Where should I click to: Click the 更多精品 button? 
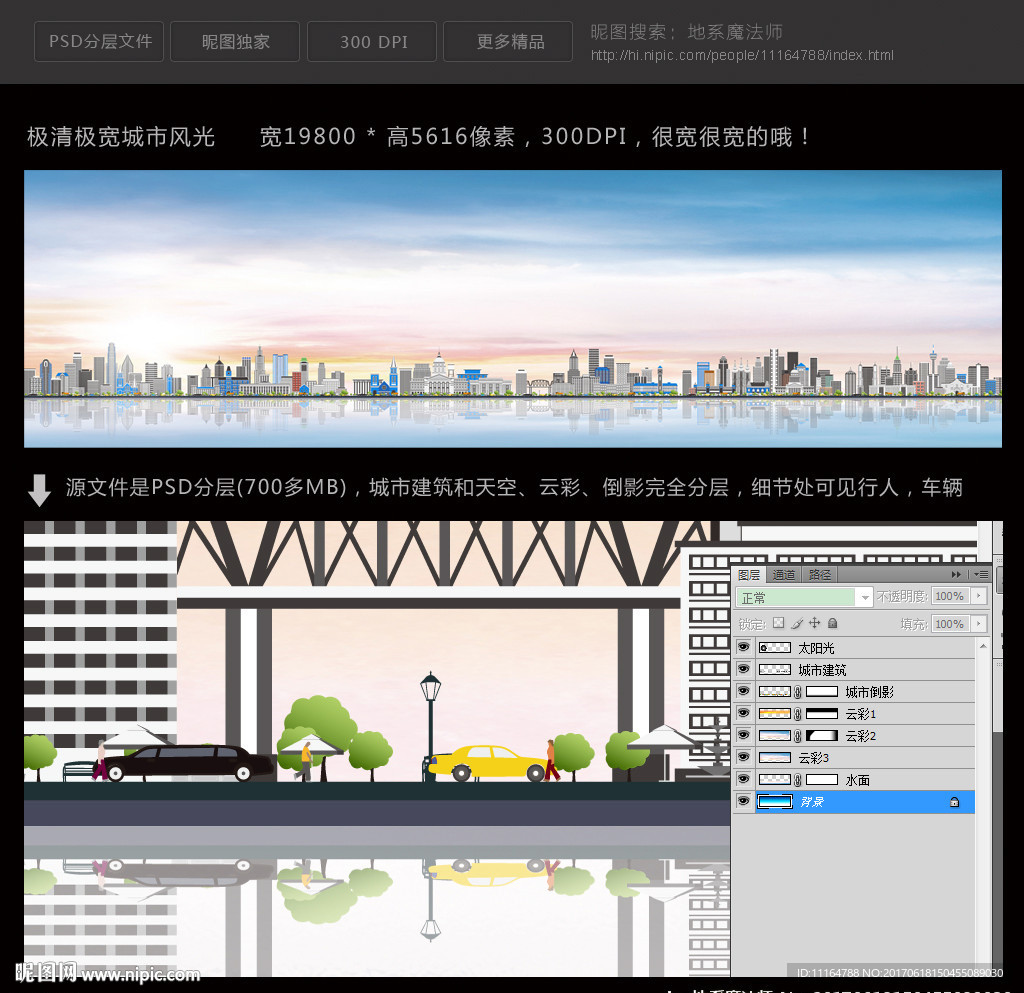click(508, 41)
